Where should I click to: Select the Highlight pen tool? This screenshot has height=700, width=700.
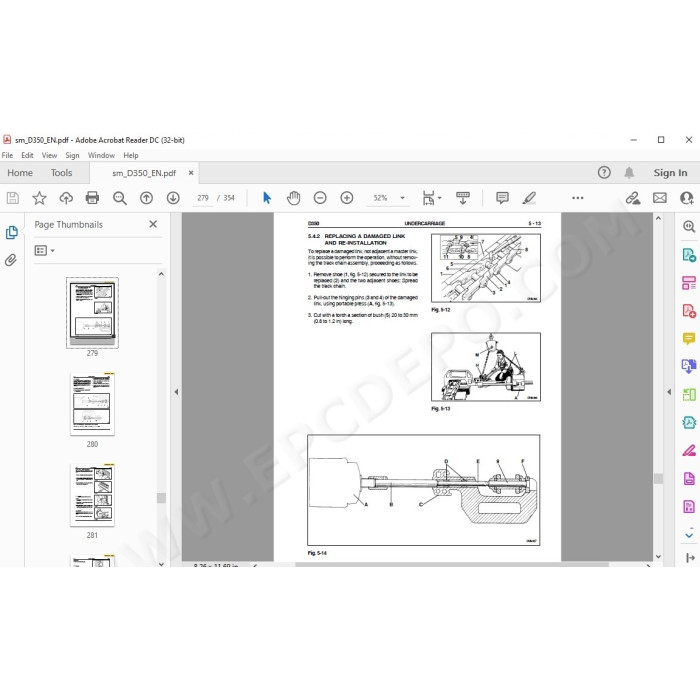click(529, 198)
